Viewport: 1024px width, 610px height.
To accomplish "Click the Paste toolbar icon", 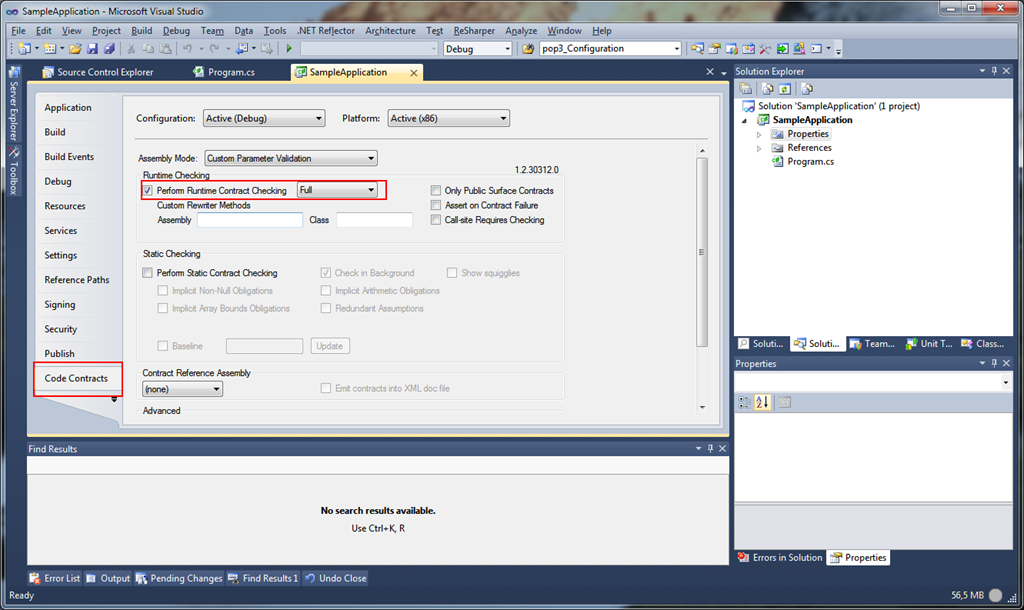I will click(165, 49).
